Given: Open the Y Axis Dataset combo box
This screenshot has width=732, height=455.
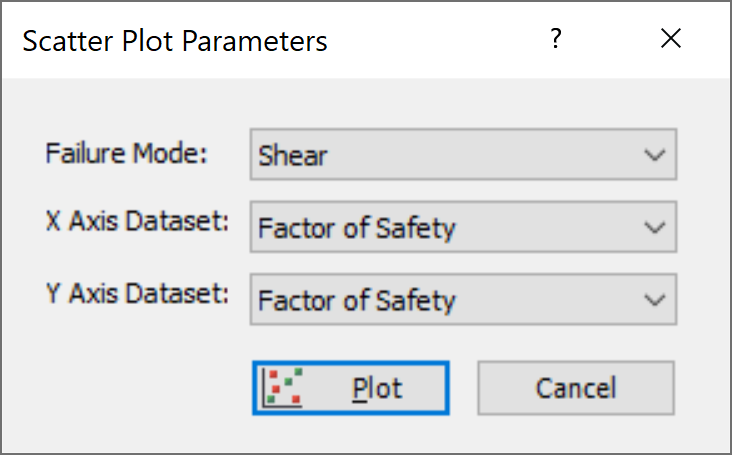Looking at the screenshot, I should coord(463,299).
